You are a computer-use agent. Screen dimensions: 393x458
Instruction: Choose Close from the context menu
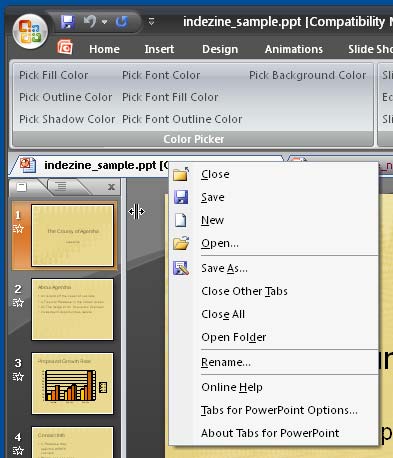click(x=273, y=174)
